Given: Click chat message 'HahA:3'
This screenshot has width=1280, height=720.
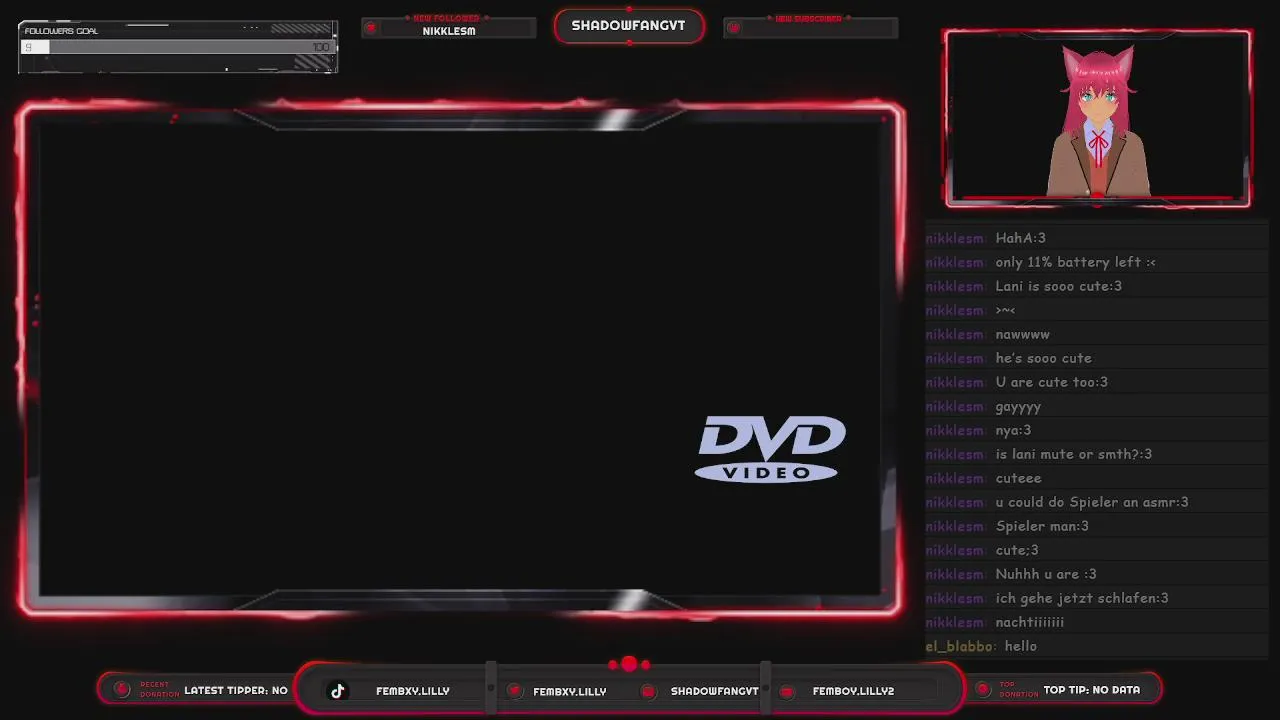Looking at the screenshot, I should (1021, 238).
